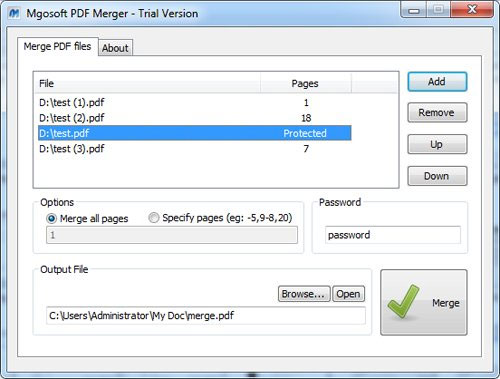This screenshot has height=379, width=500.
Task: Click page count 18 cell
Action: tap(306, 118)
